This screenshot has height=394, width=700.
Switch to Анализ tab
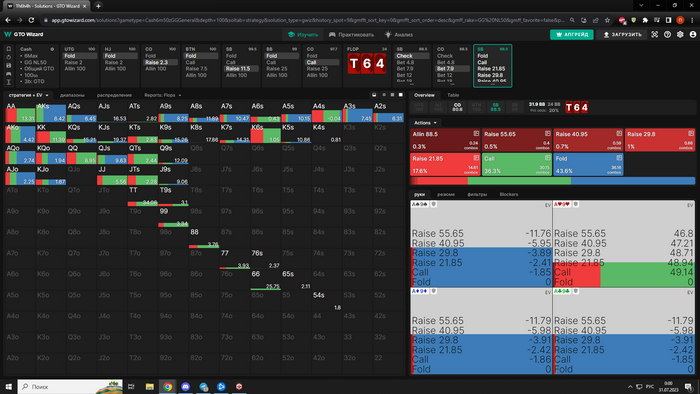[x=399, y=34]
